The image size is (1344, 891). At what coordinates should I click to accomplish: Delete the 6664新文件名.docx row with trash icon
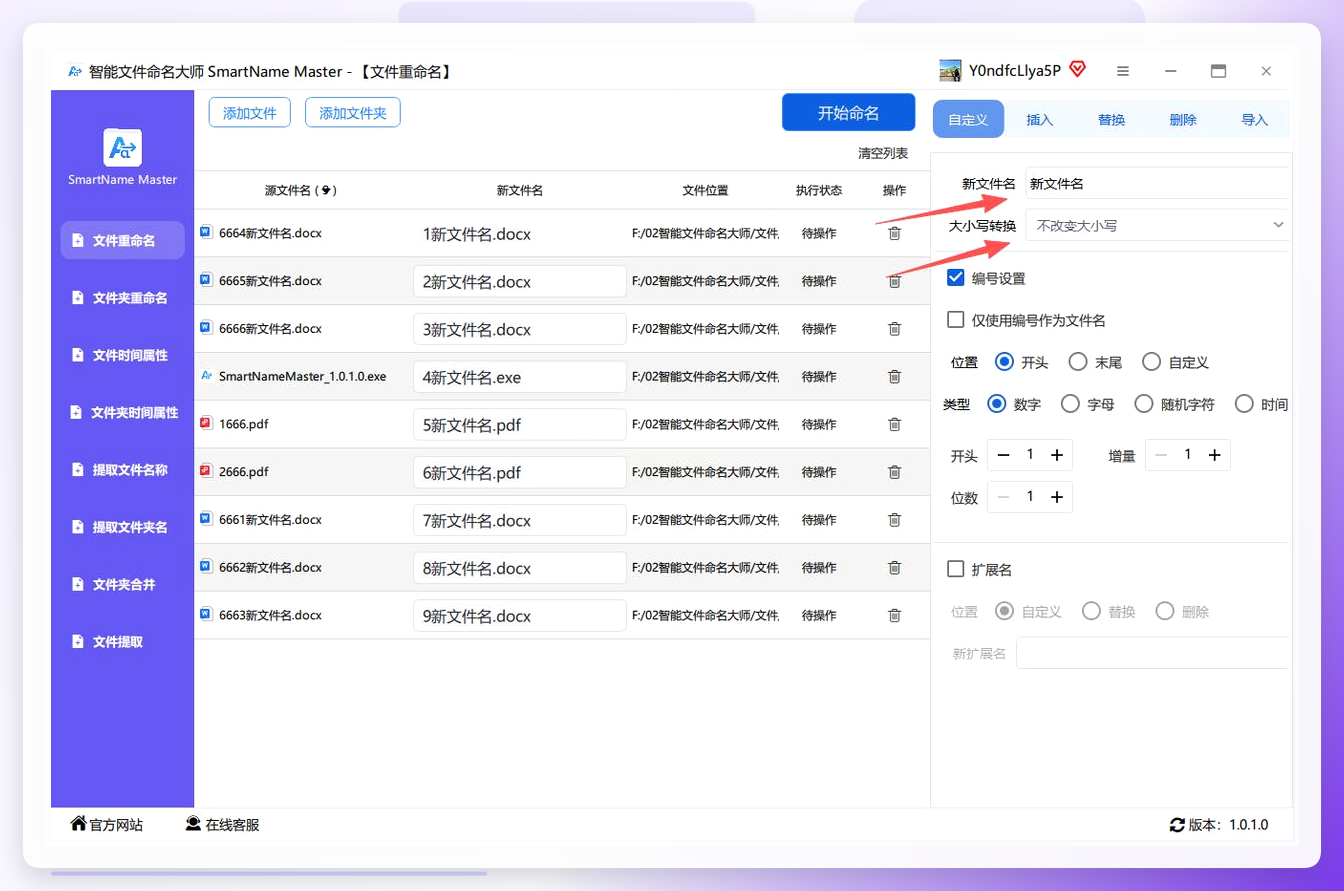click(894, 233)
